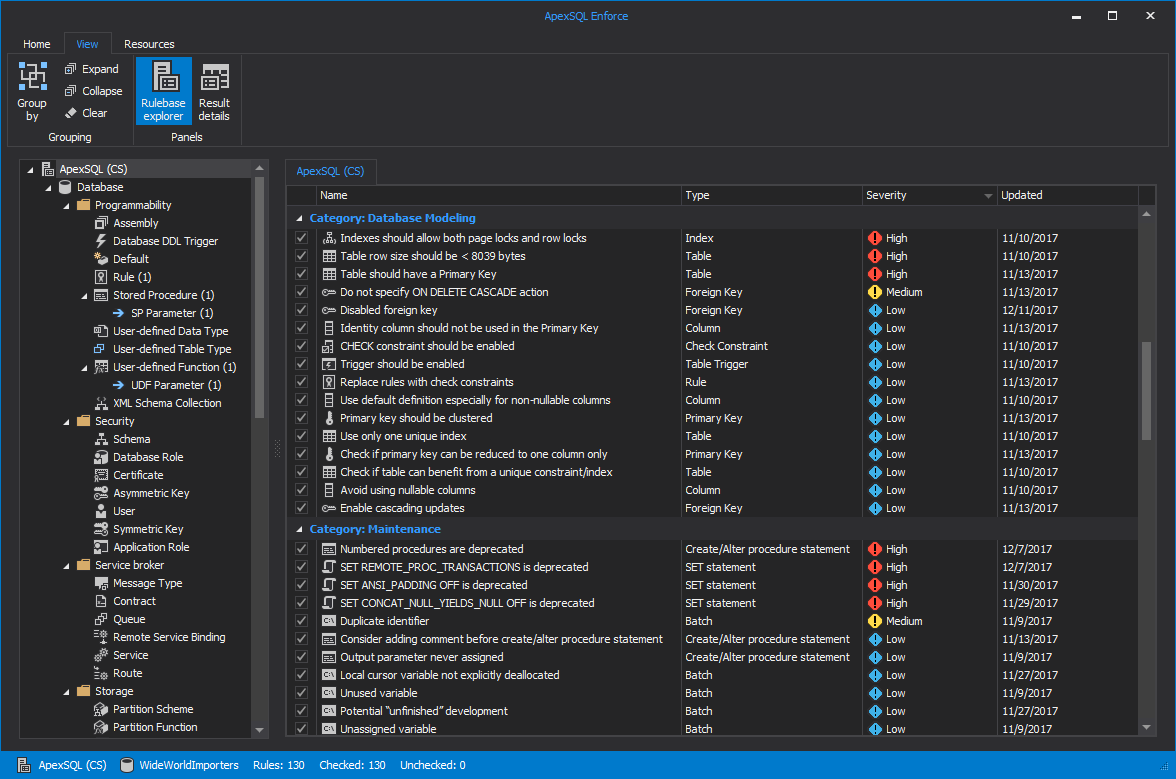
Task: Collapse the Security folder
Action: [x=67, y=421]
